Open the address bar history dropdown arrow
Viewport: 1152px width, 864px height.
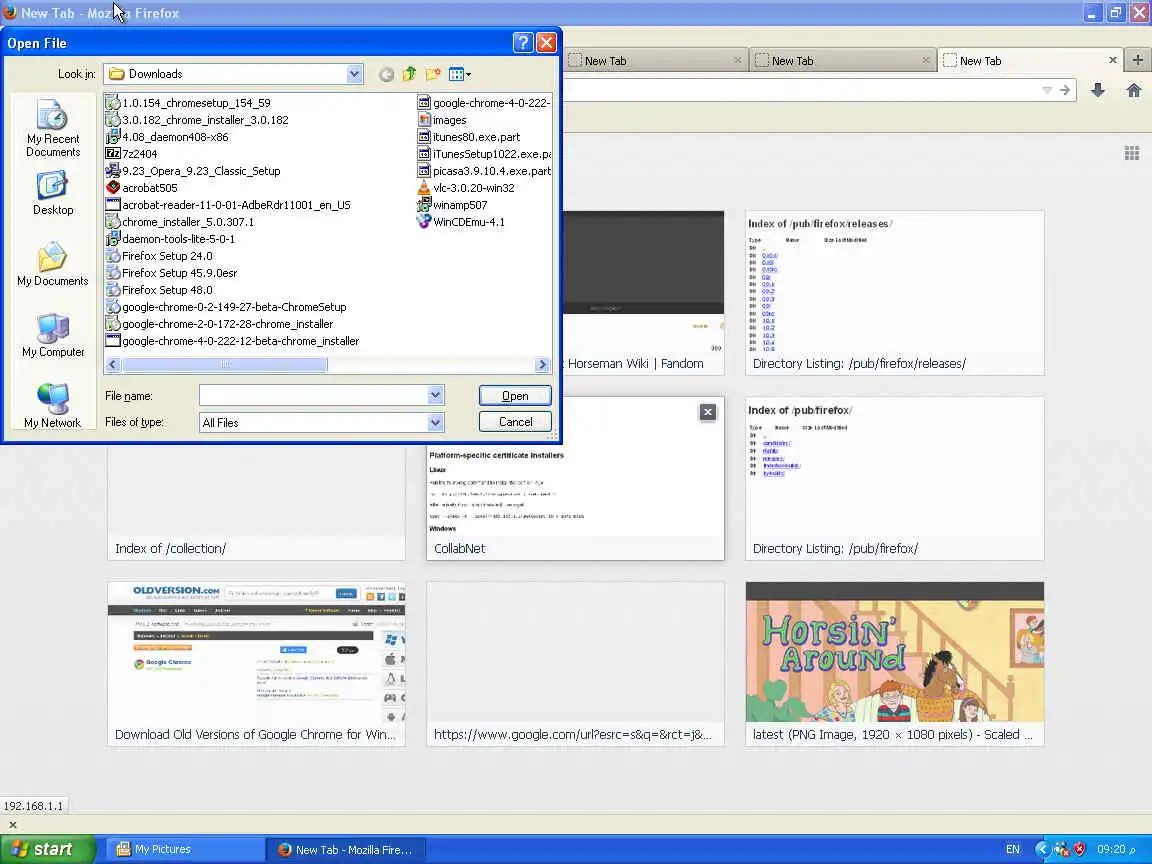[1047, 90]
